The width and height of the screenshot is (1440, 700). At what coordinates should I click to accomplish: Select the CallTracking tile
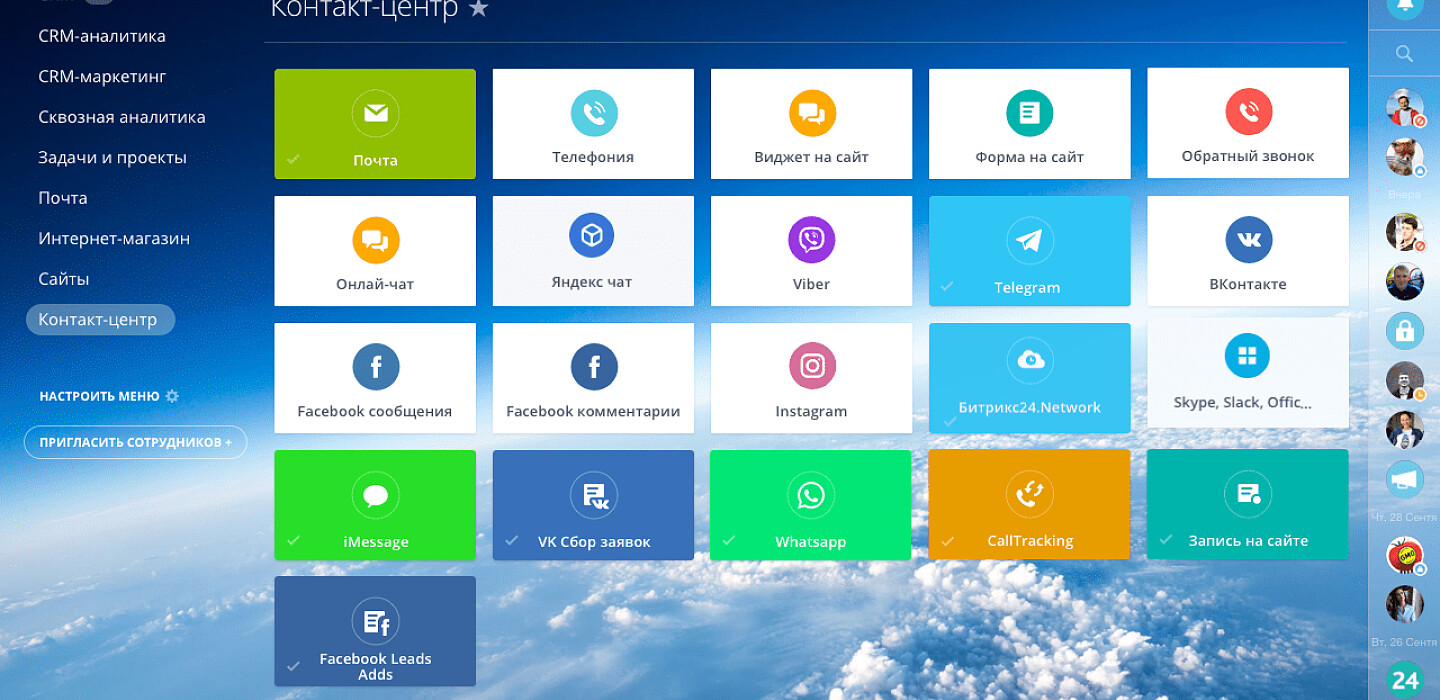[x=1029, y=505]
